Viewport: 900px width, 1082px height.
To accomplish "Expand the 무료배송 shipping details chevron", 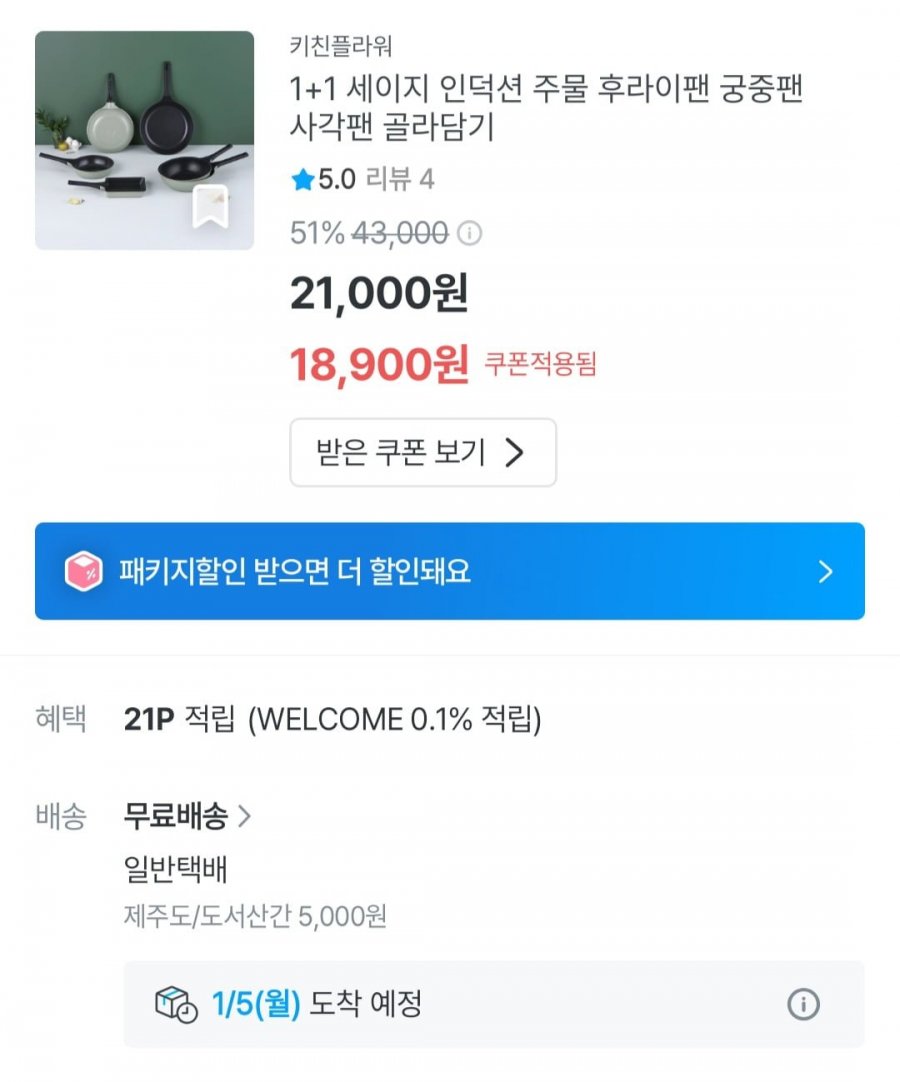I will 244,817.
